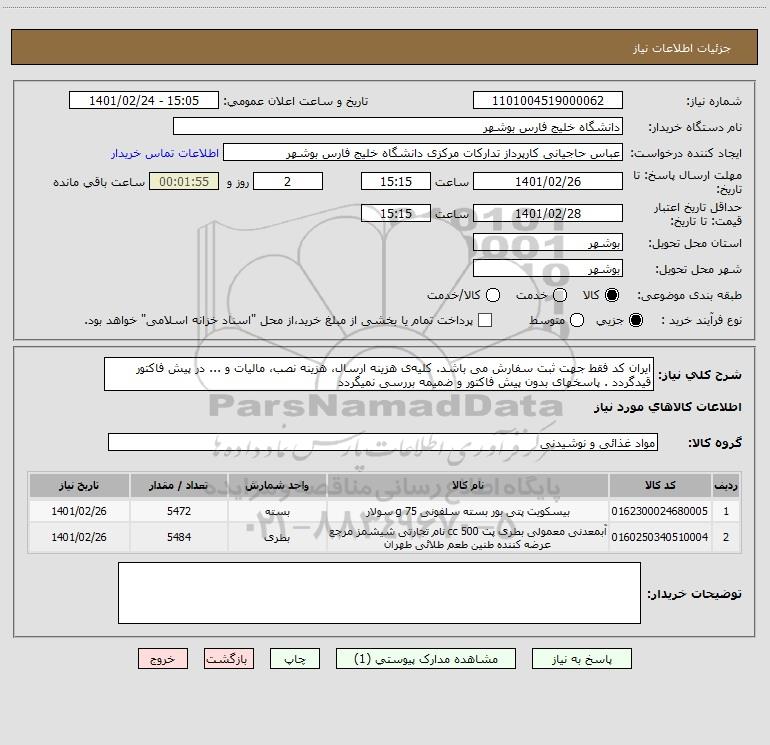Screen dimensions: 770x745
Task: Click the واحد شمارش column header
Action: coord(277,485)
